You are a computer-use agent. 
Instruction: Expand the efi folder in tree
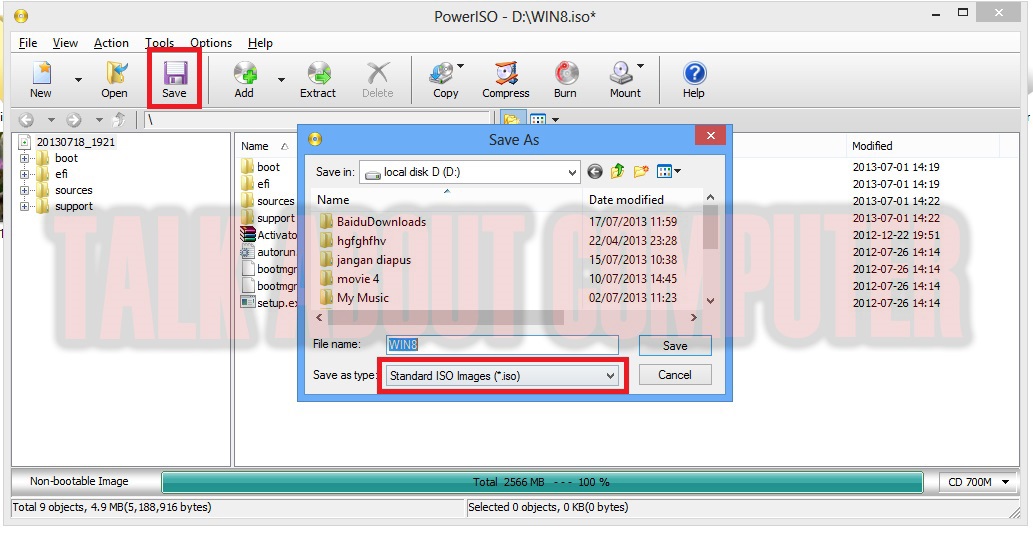click(24, 174)
